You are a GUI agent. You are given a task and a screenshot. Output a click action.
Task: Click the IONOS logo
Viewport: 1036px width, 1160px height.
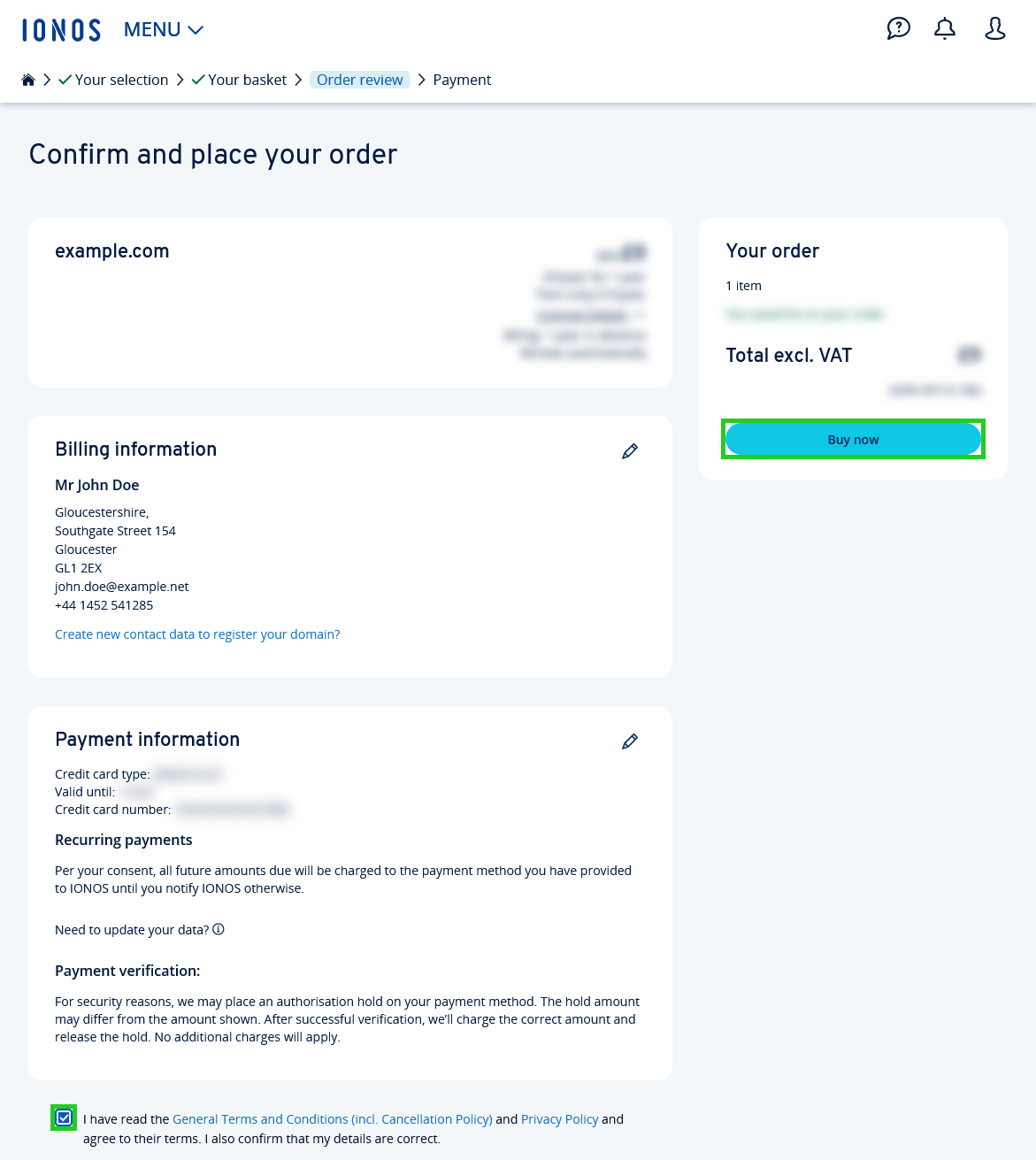(x=61, y=29)
